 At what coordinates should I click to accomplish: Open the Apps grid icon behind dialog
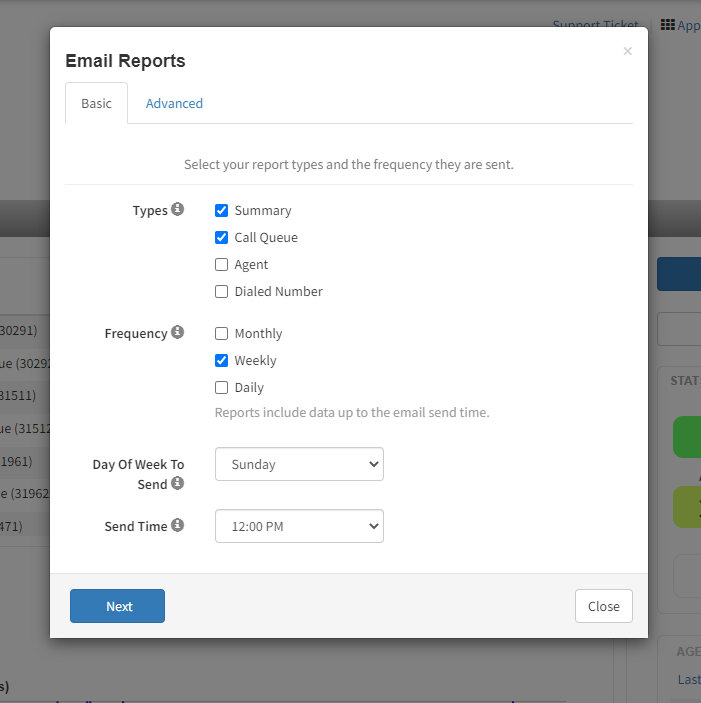667,25
